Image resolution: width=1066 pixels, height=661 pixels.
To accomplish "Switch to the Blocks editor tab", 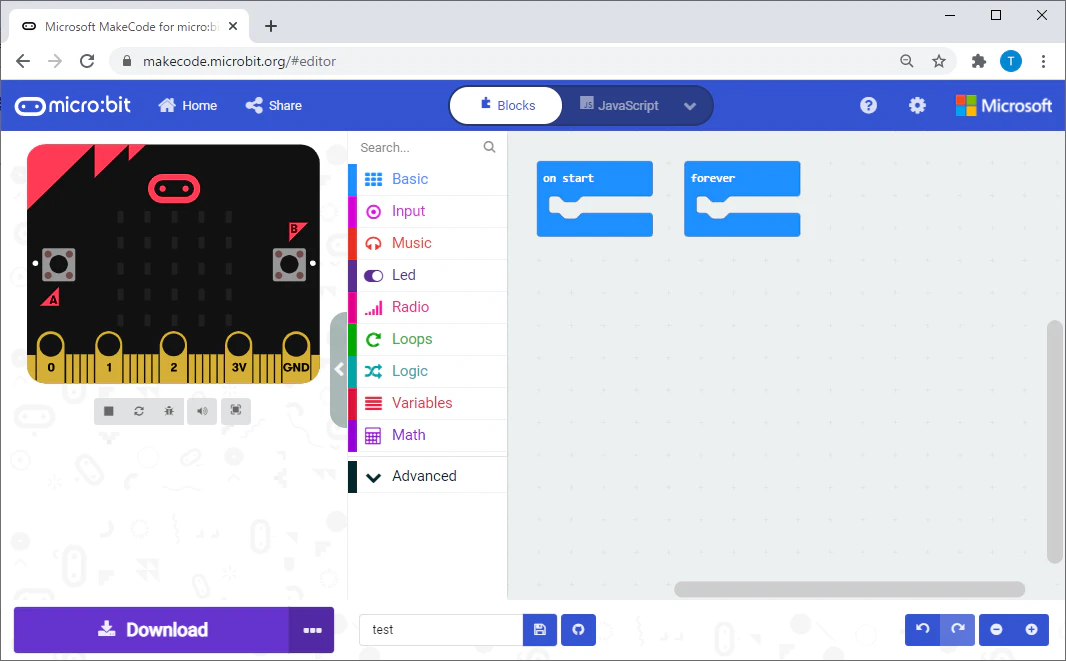I will 506,105.
